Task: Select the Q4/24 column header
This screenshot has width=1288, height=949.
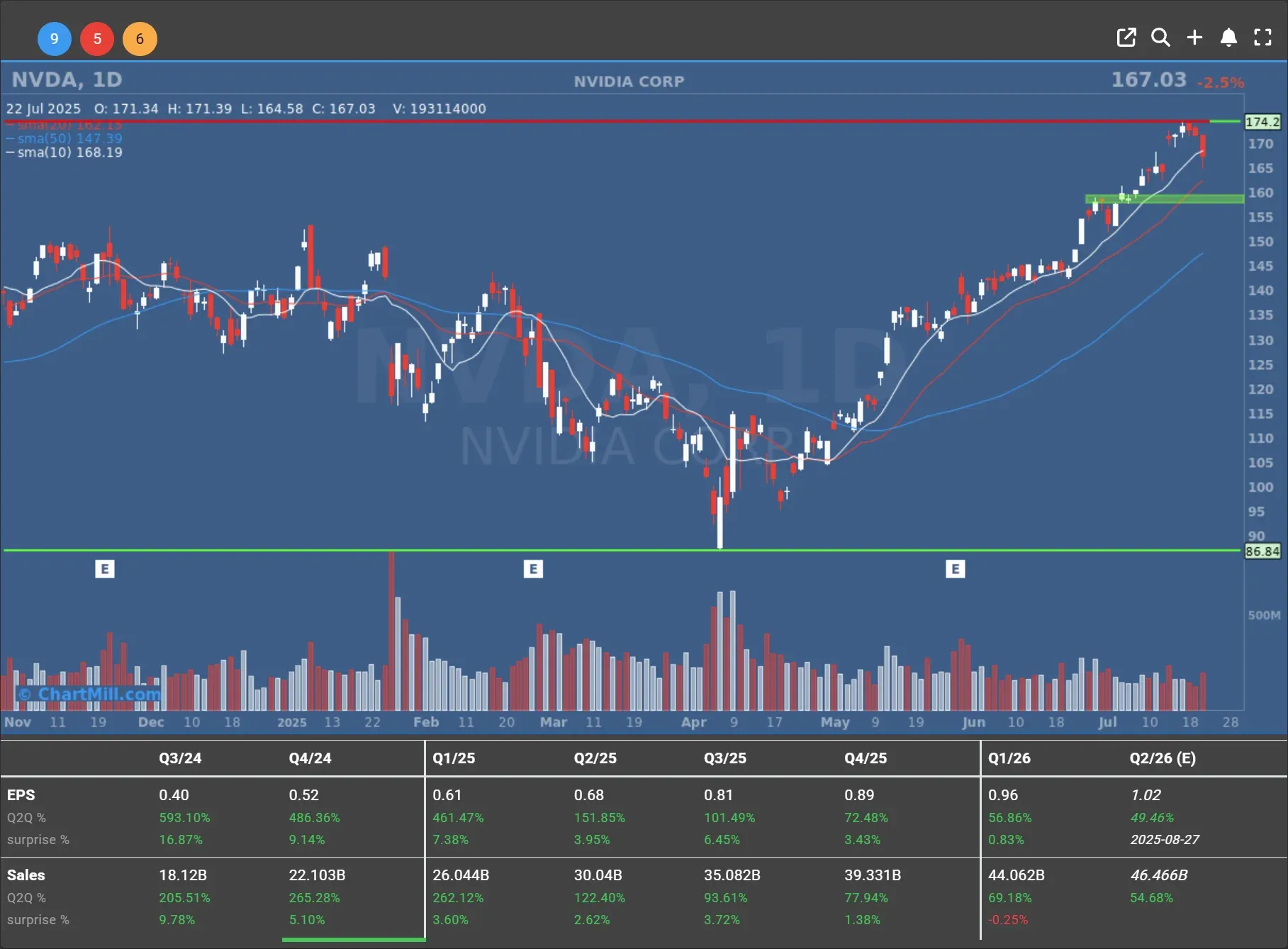Action: click(x=310, y=758)
